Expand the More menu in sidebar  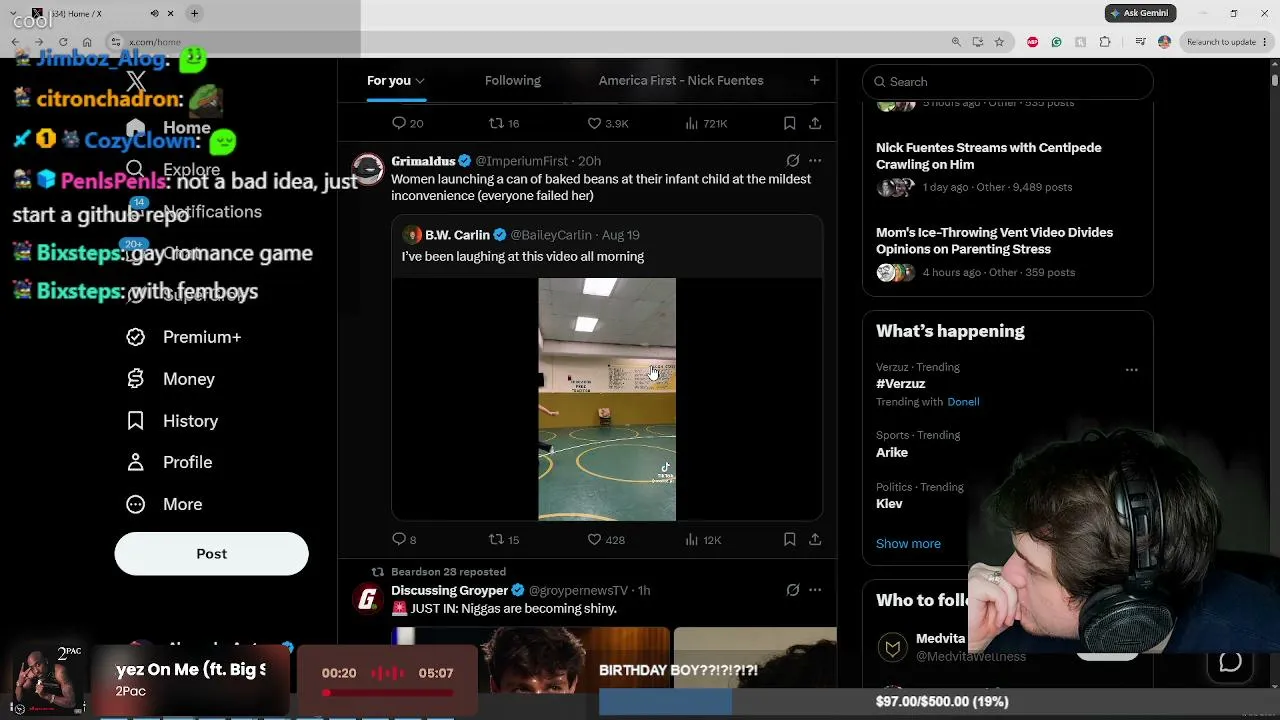click(x=164, y=504)
